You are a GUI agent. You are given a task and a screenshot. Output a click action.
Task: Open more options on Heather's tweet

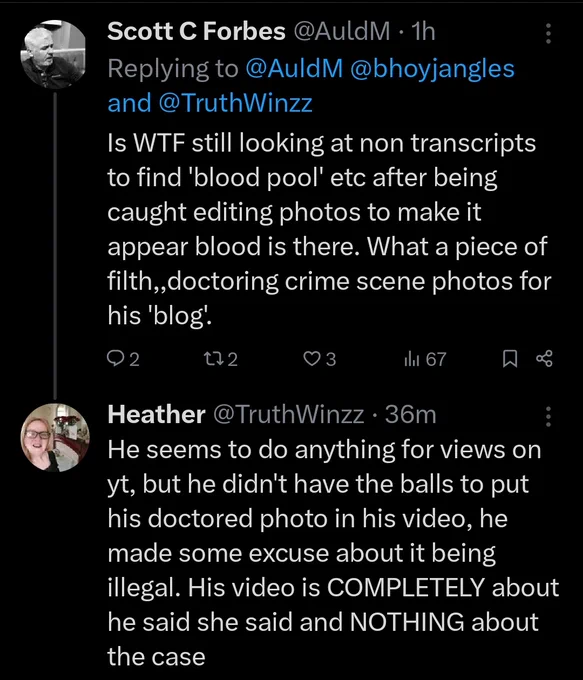[548, 416]
